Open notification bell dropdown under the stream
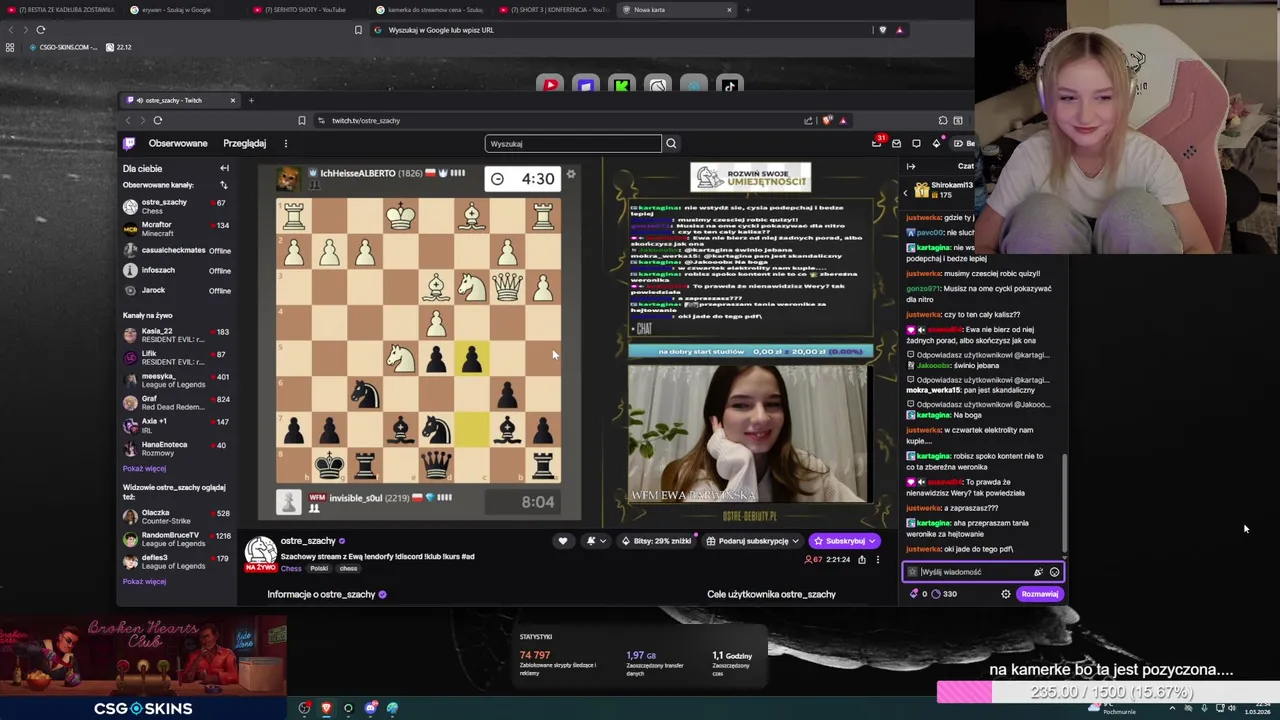The width and height of the screenshot is (1280, 720). (x=595, y=541)
